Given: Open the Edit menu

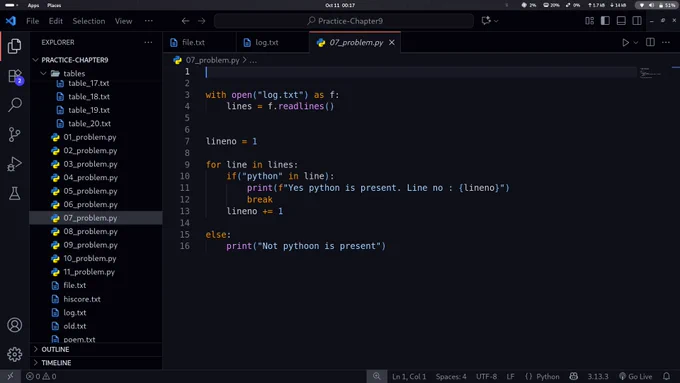Looking at the screenshot, I should (x=56, y=21).
